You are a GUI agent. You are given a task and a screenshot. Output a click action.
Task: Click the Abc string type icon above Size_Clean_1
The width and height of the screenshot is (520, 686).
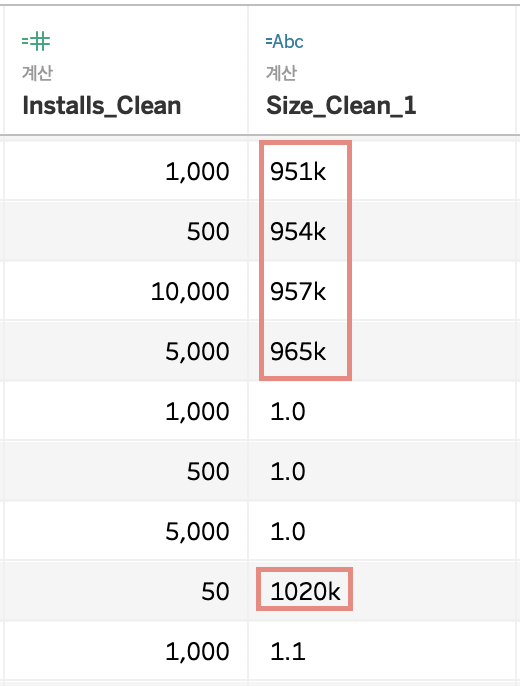[x=284, y=42]
